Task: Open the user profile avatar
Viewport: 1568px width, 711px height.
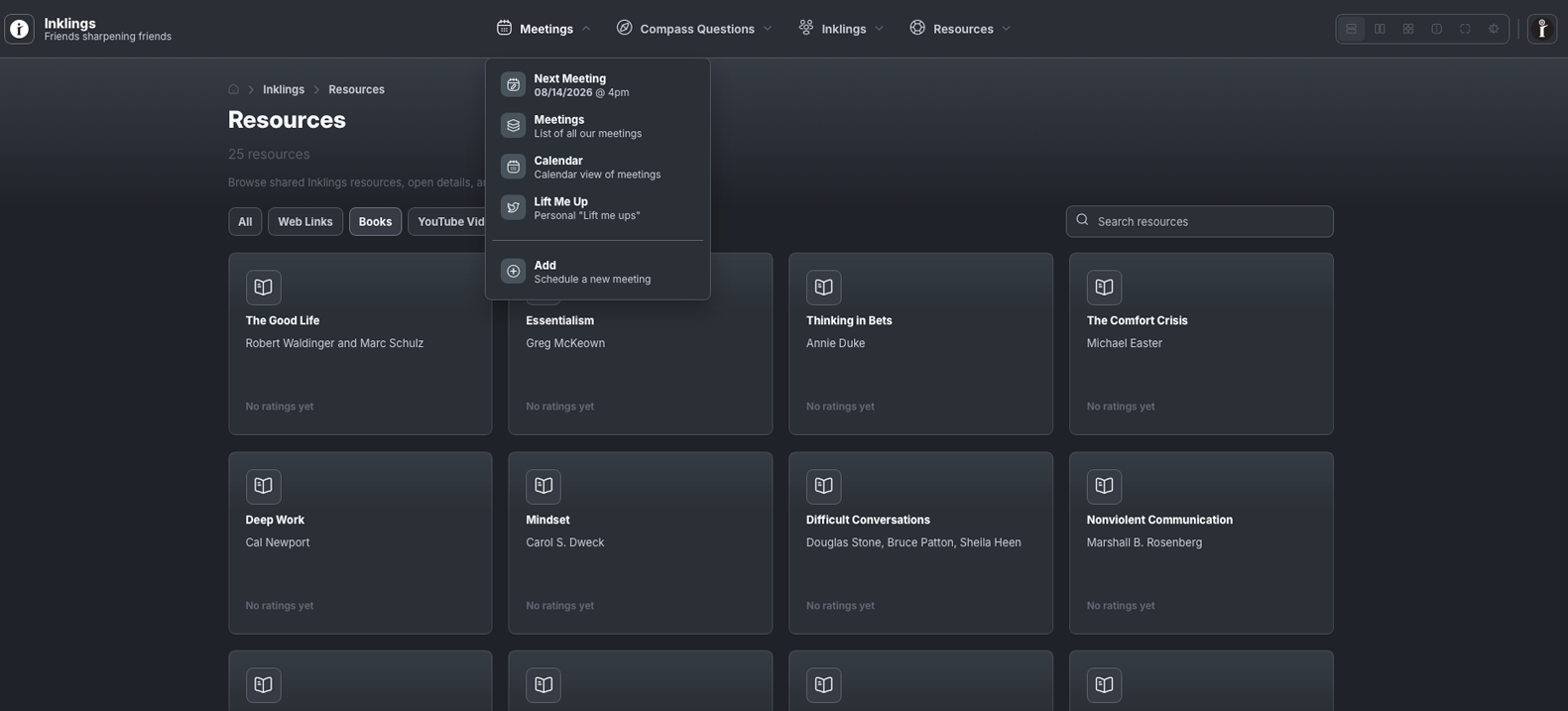Action: [1542, 29]
